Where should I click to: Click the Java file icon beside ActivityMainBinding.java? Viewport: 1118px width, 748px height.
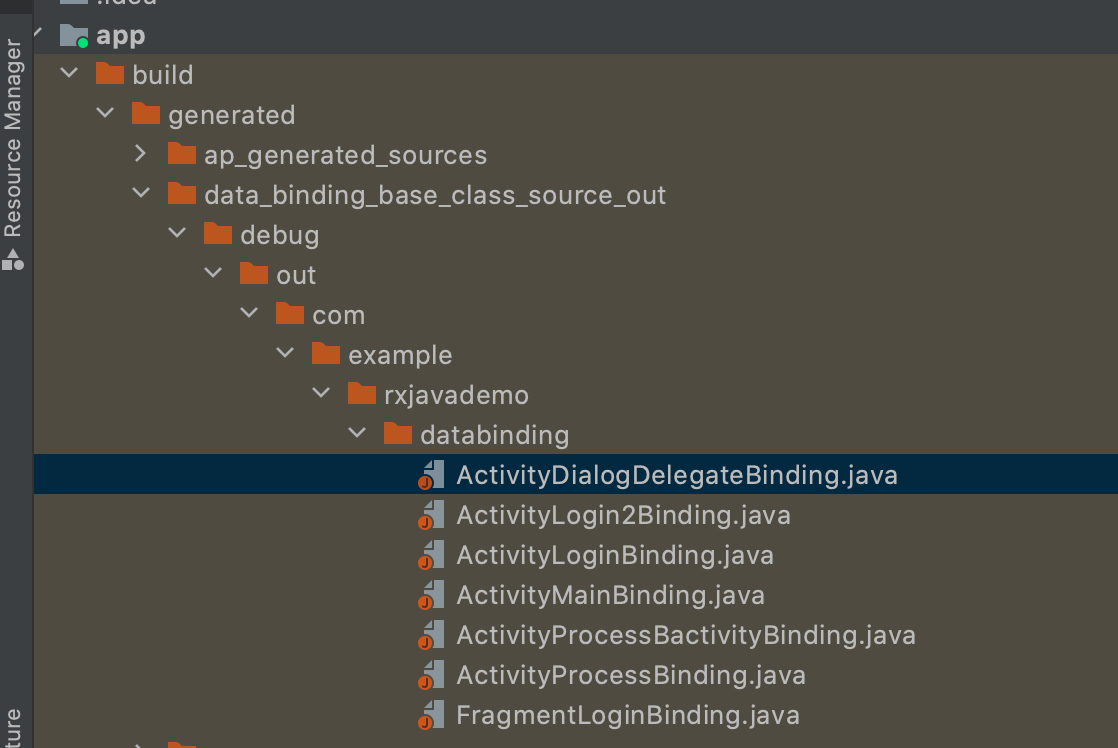point(431,594)
